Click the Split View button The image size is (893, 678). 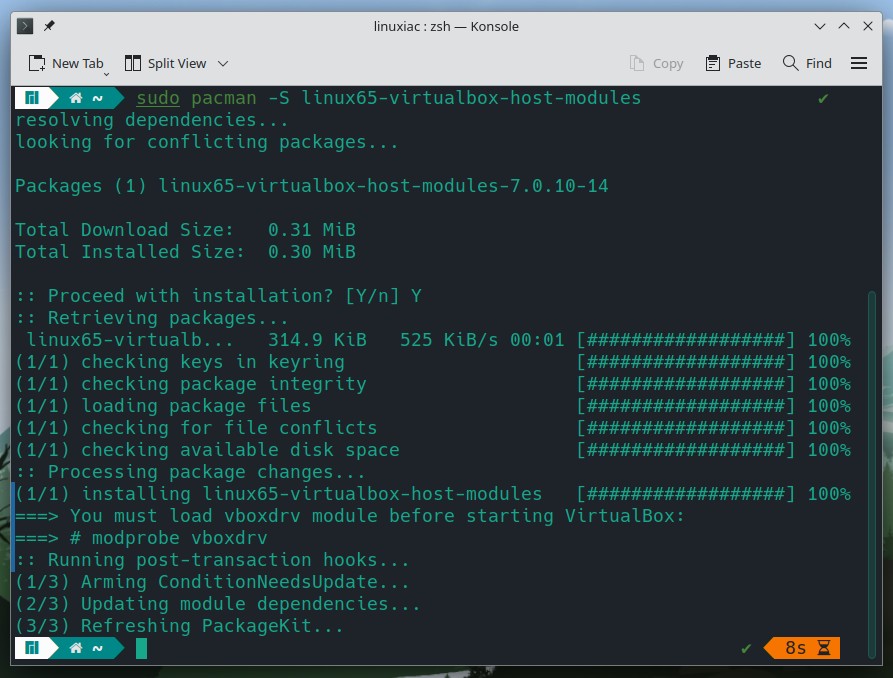coord(165,63)
